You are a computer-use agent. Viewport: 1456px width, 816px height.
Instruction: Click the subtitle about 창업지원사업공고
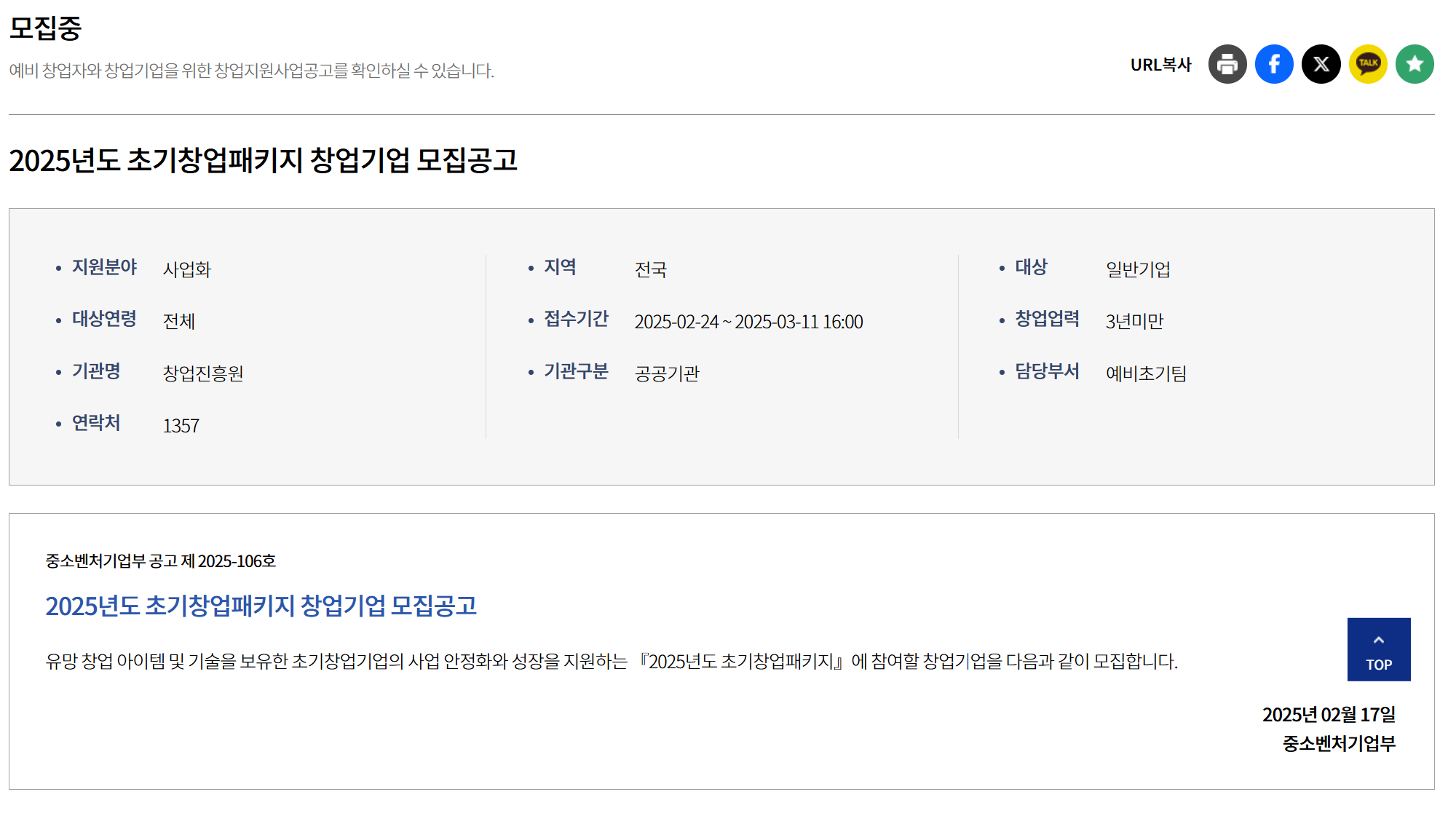(252, 71)
